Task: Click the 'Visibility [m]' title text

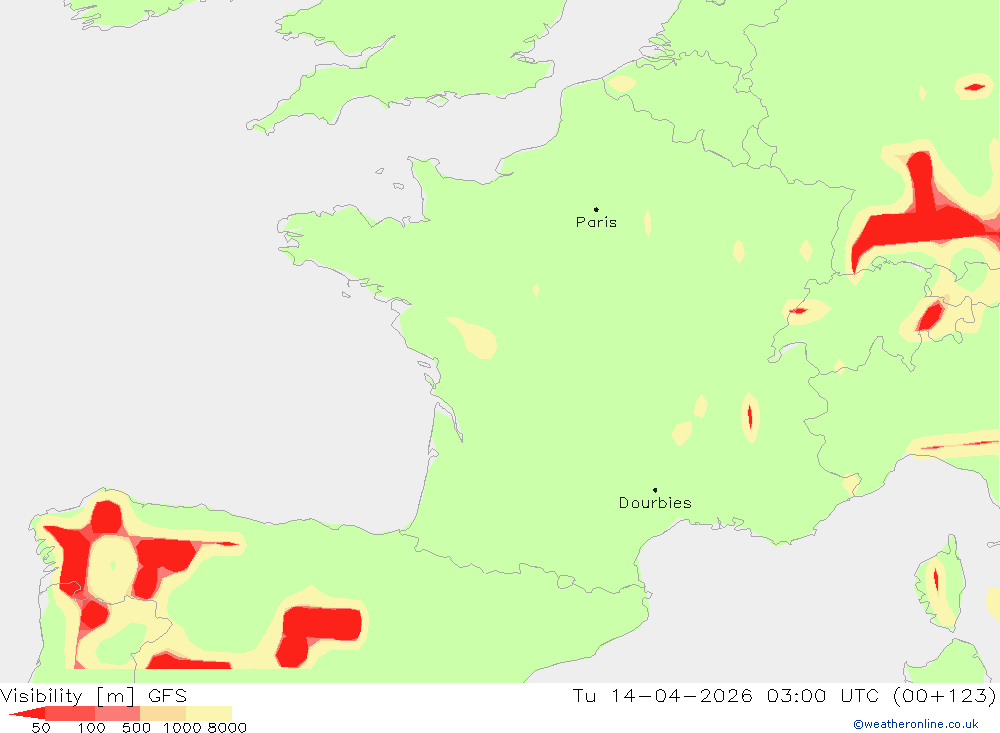Action: [68, 695]
